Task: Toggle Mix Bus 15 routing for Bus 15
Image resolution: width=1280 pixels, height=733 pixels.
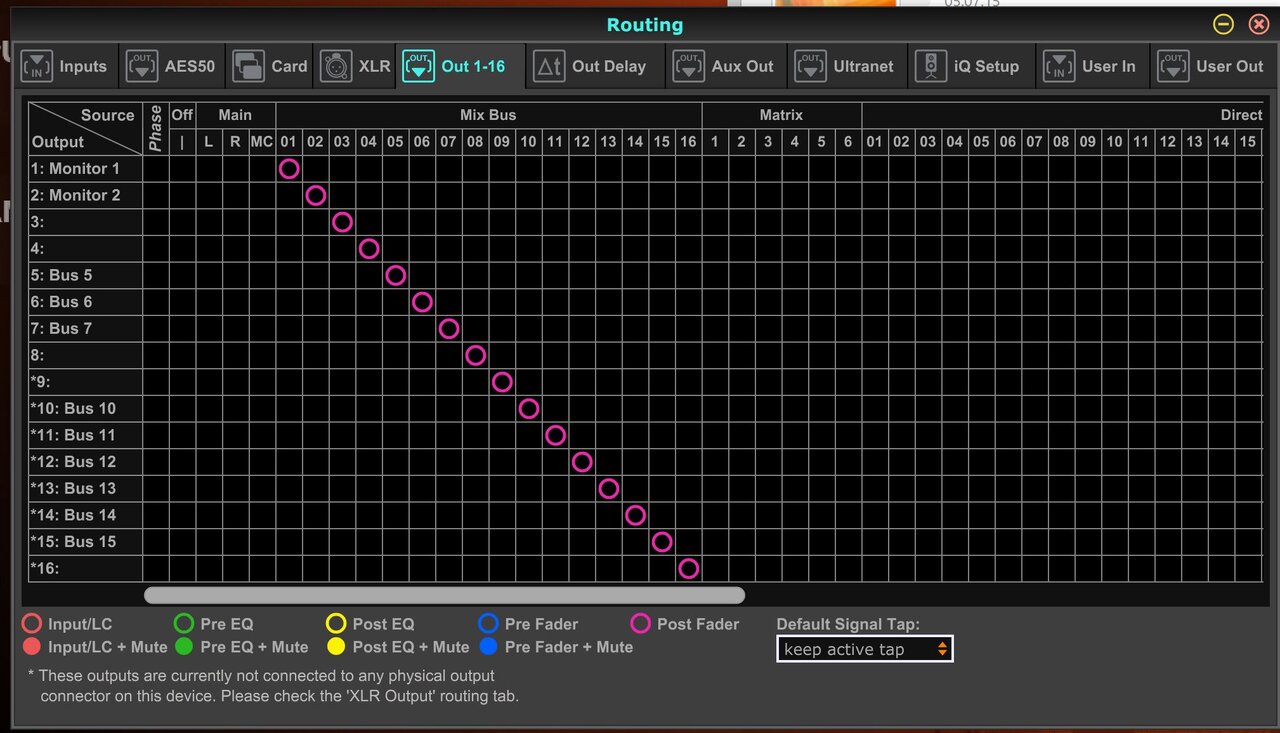Action: pos(662,542)
